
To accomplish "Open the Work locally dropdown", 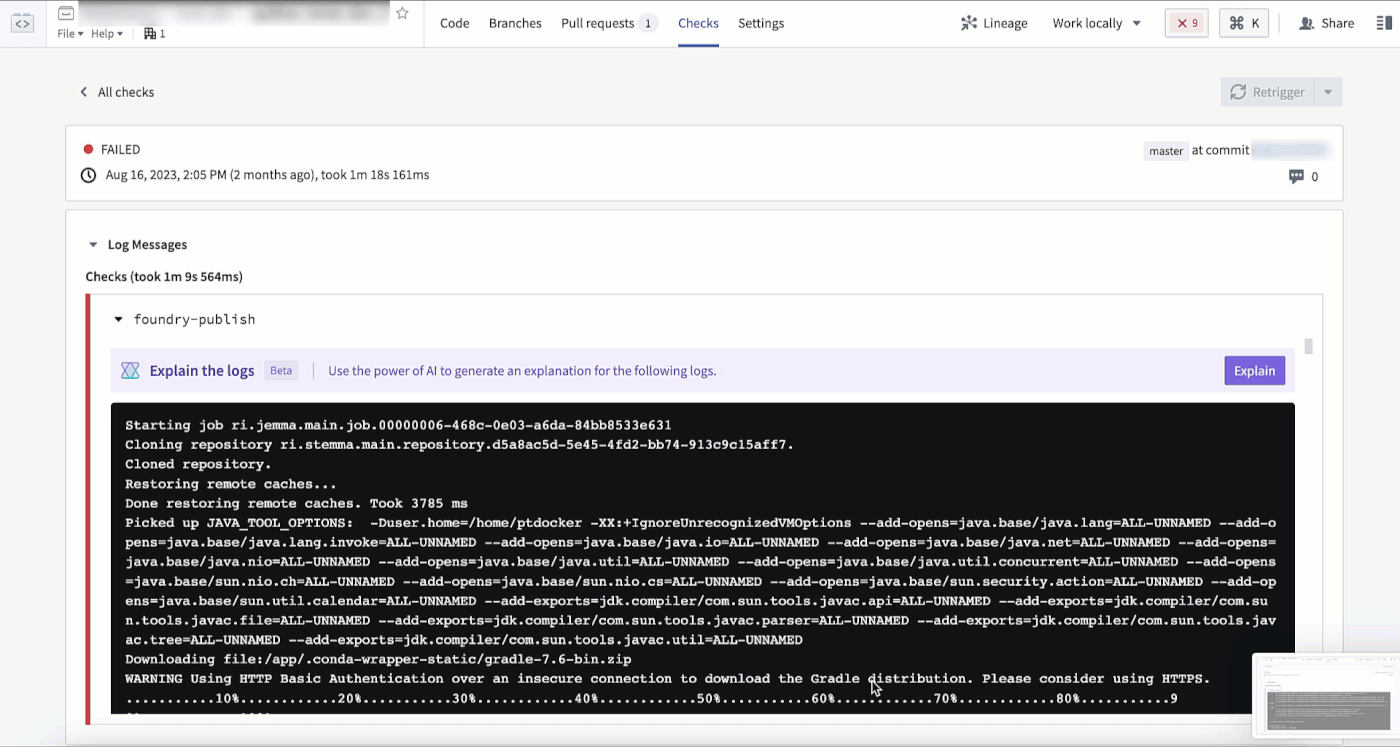I will (1097, 23).
